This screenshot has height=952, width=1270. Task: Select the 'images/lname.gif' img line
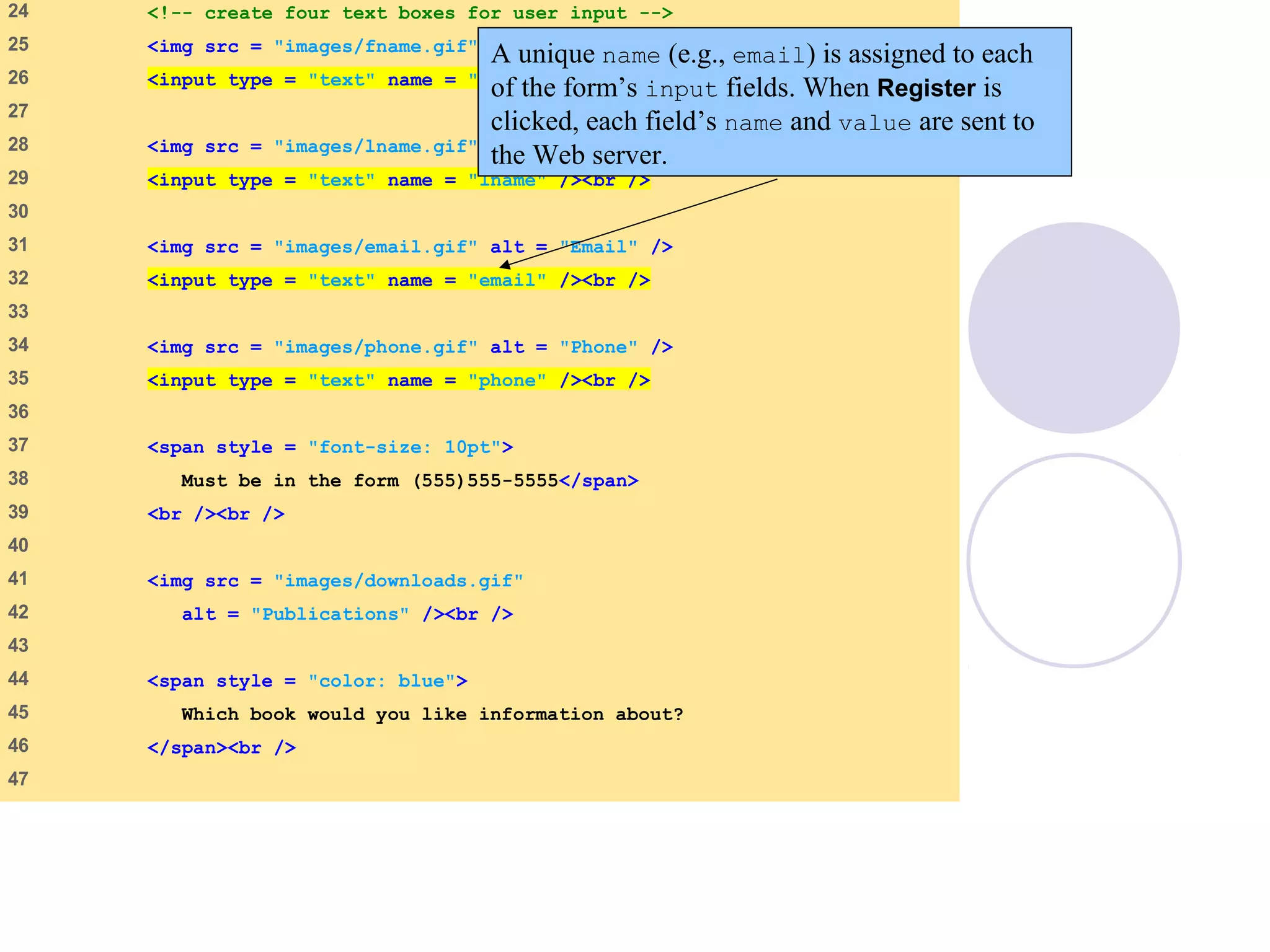pyautogui.click(x=313, y=147)
